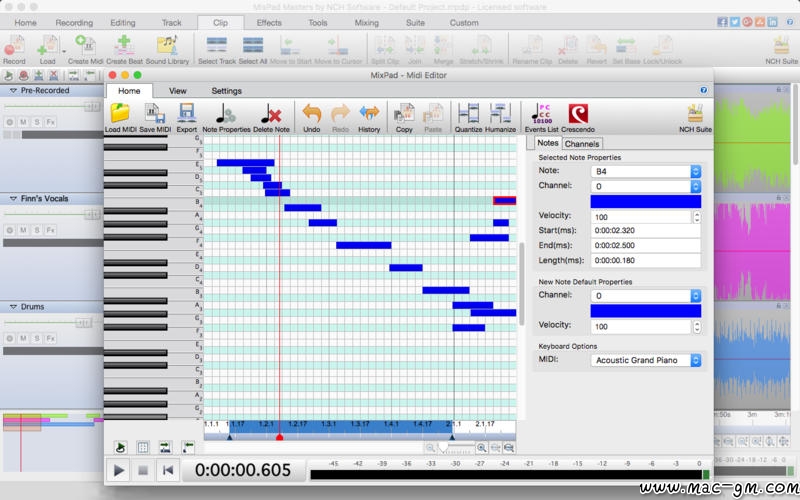Go to start of MIDI clip

[167, 470]
